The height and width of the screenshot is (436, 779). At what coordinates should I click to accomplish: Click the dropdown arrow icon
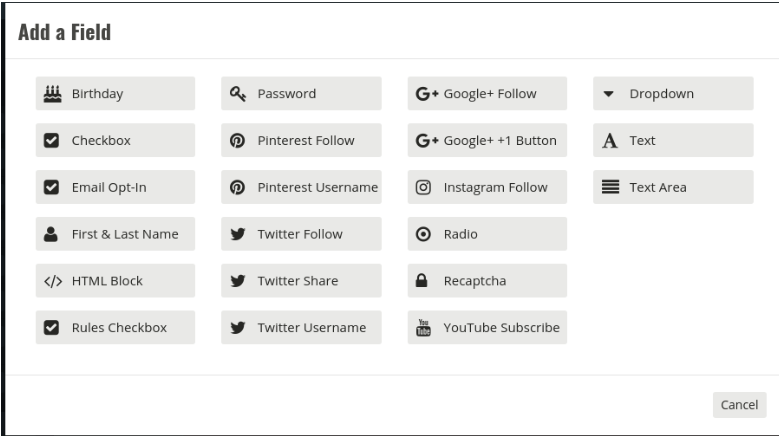(x=609, y=94)
